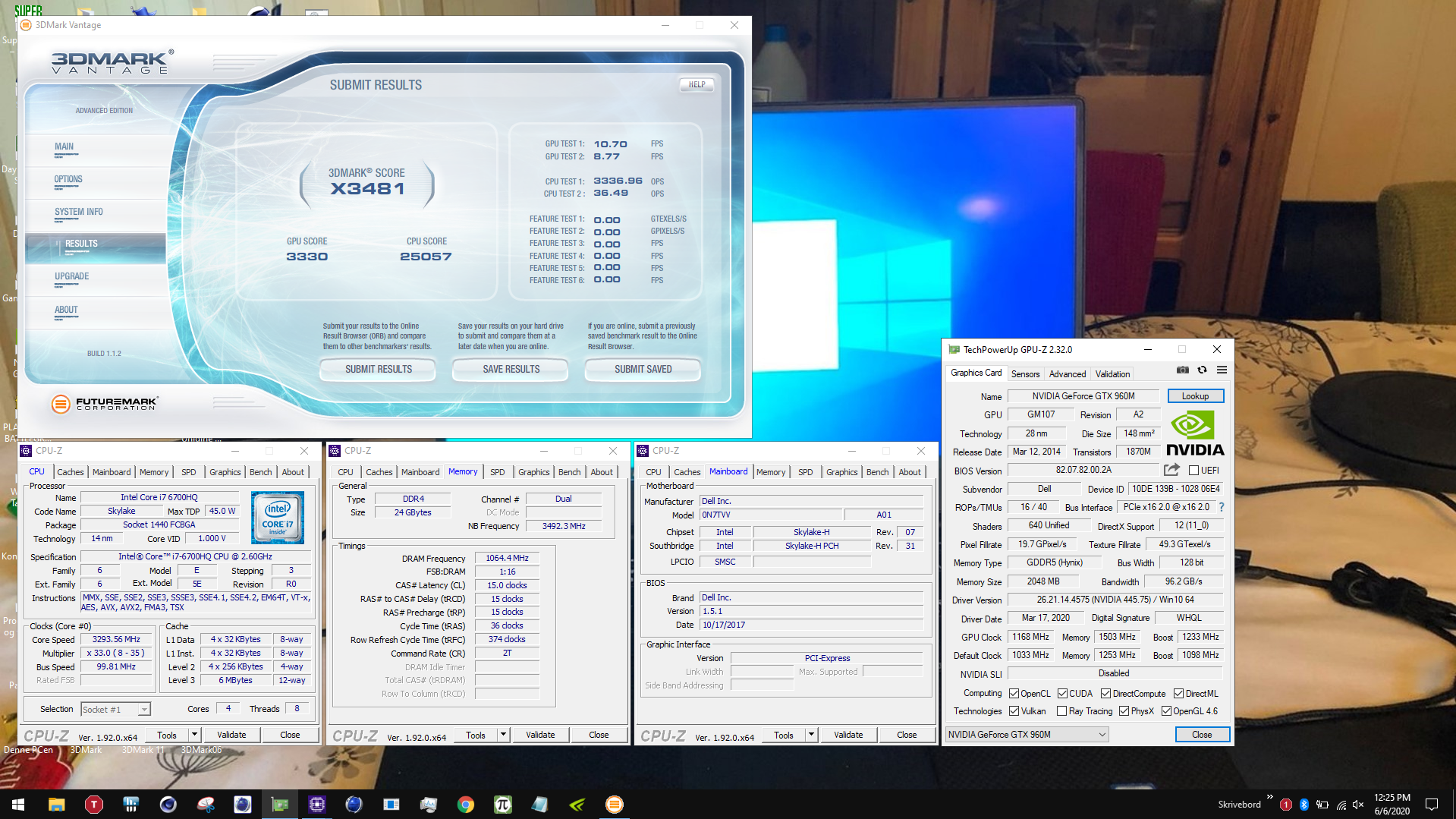This screenshot has height=819, width=1456.
Task: Open the red T stop-sign app in taskbar
Action: [x=94, y=805]
